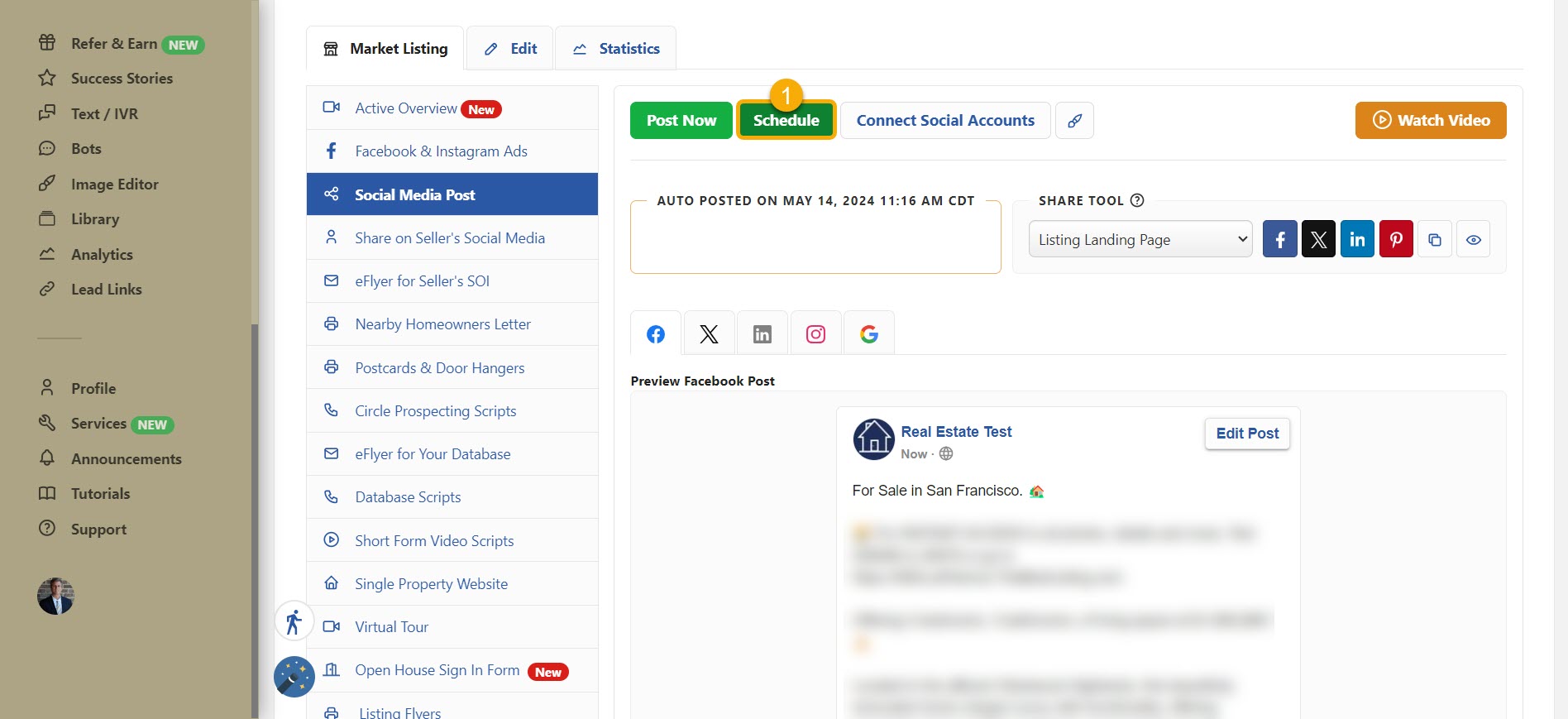1568x719 pixels.
Task: Click the orange Watch Video button
Action: (1430, 121)
